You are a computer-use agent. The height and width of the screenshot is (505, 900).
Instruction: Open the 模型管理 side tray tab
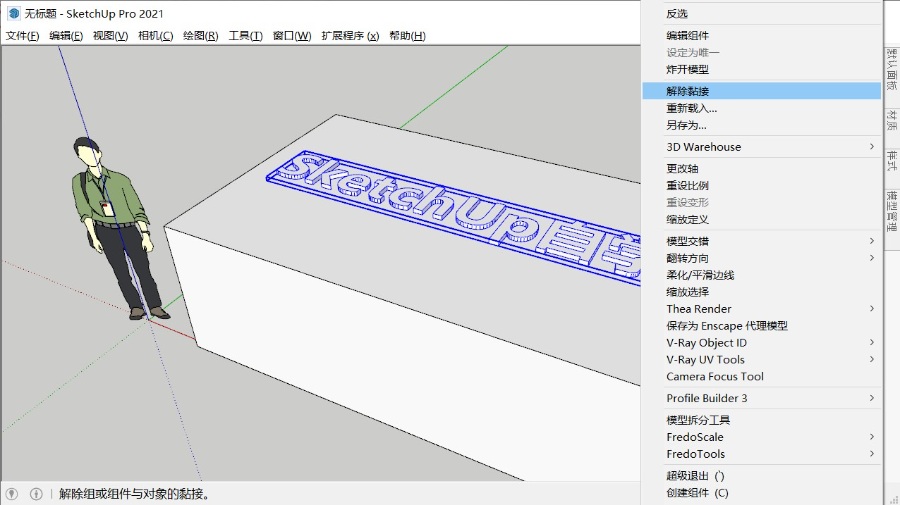(891, 211)
